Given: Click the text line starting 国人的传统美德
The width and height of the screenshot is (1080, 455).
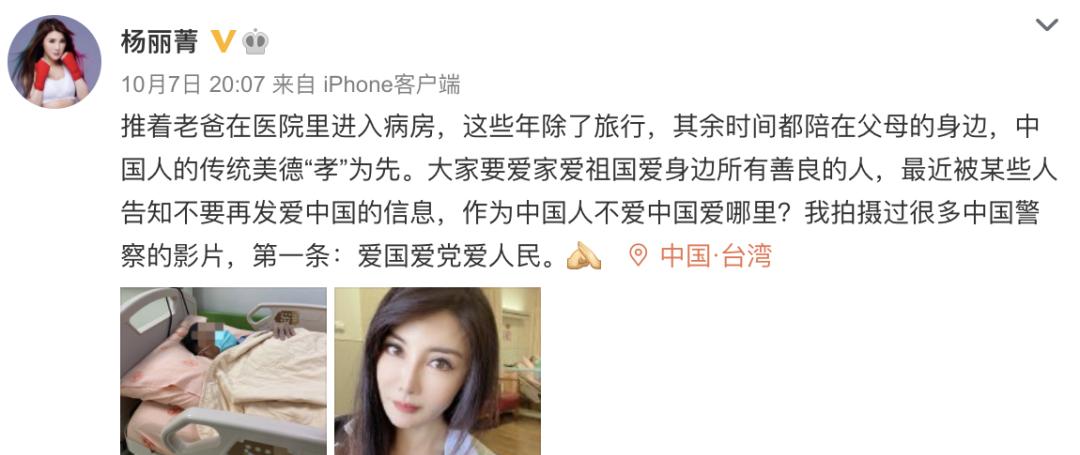Looking at the screenshot, I should [x=589, y=171].
